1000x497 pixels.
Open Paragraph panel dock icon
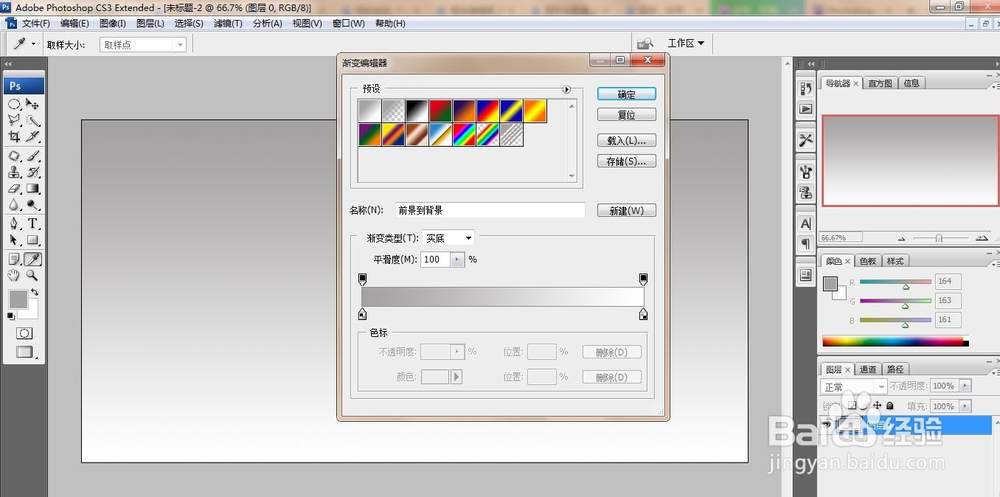click(x=806, y=244)
